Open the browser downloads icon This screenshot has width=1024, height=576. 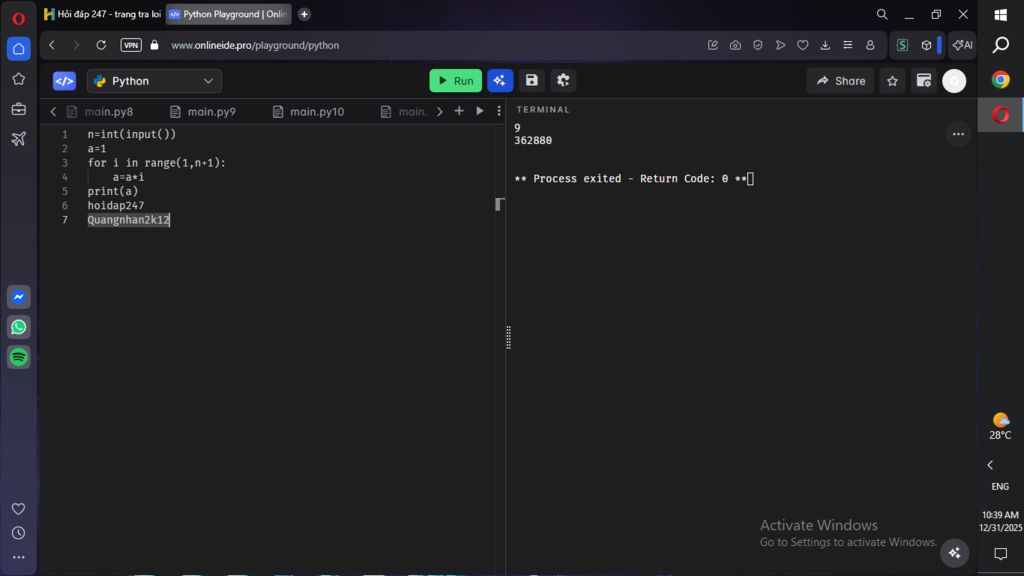click(825, 45)
